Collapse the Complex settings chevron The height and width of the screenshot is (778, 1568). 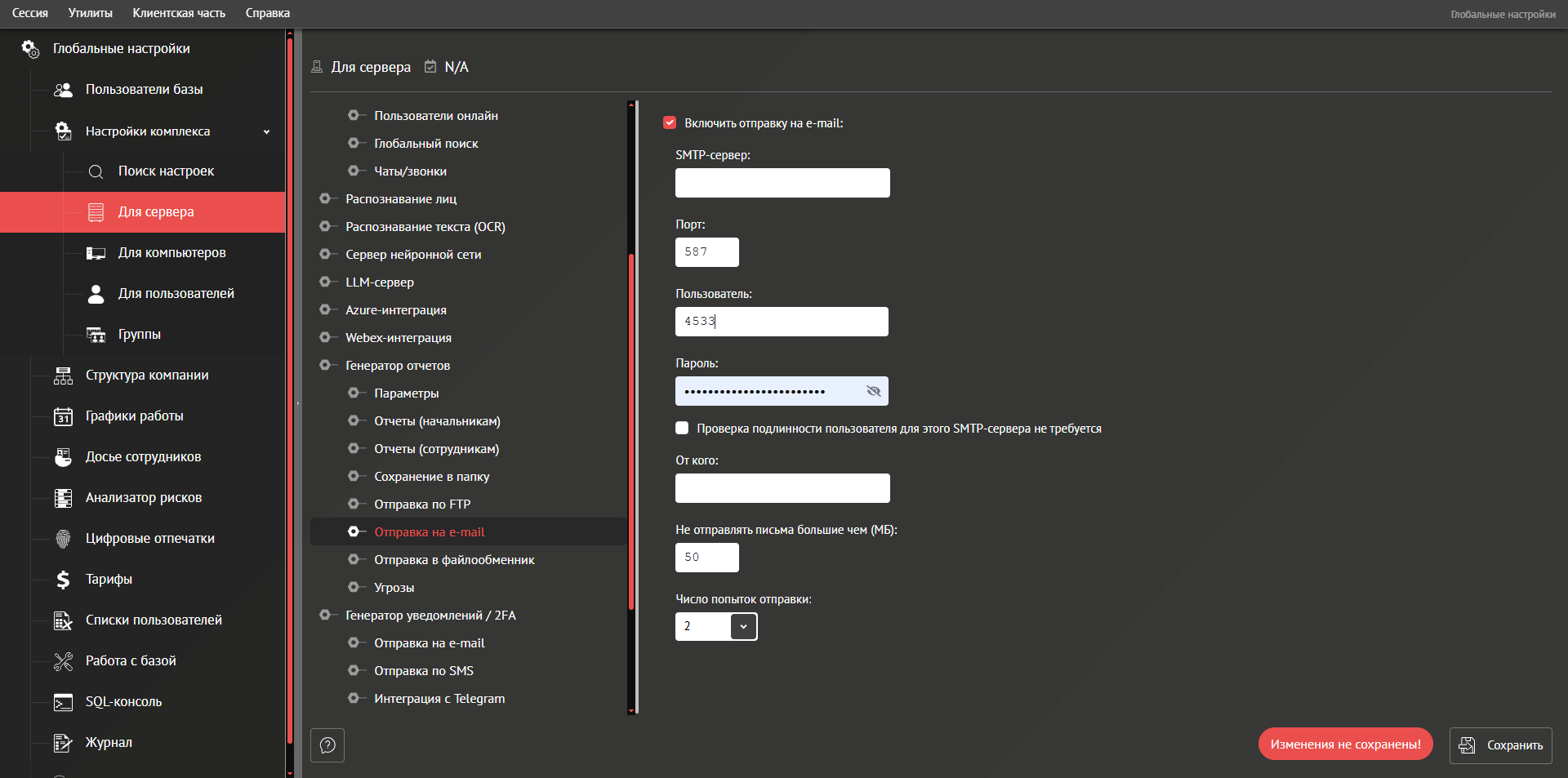click(266, 131)
